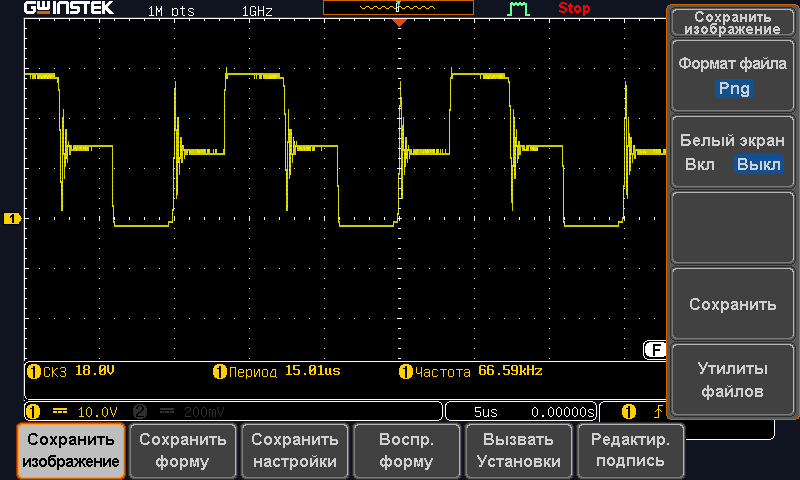
Task: Select the bottom Сохранить изображение menu item
Action: click(70, 450)
